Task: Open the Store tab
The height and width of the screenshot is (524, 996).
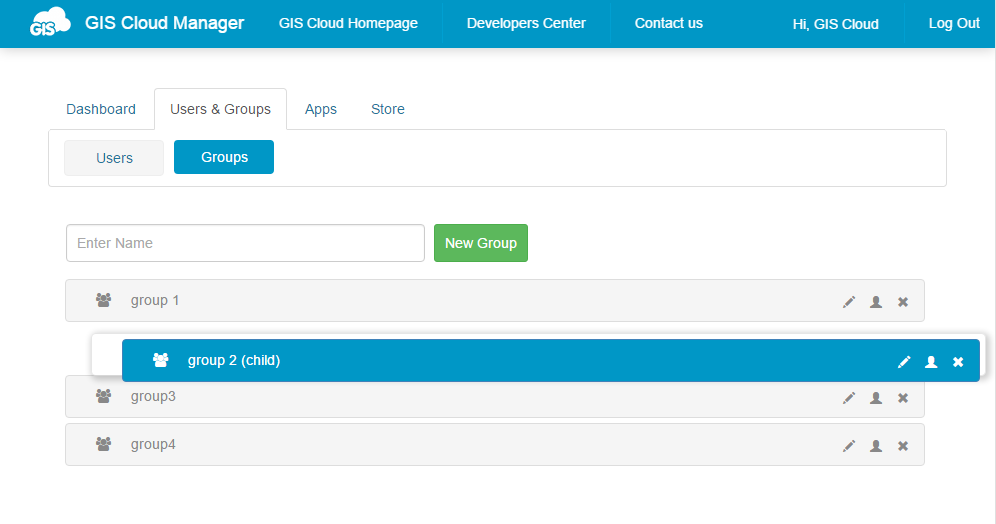Action: coord(387,109)
